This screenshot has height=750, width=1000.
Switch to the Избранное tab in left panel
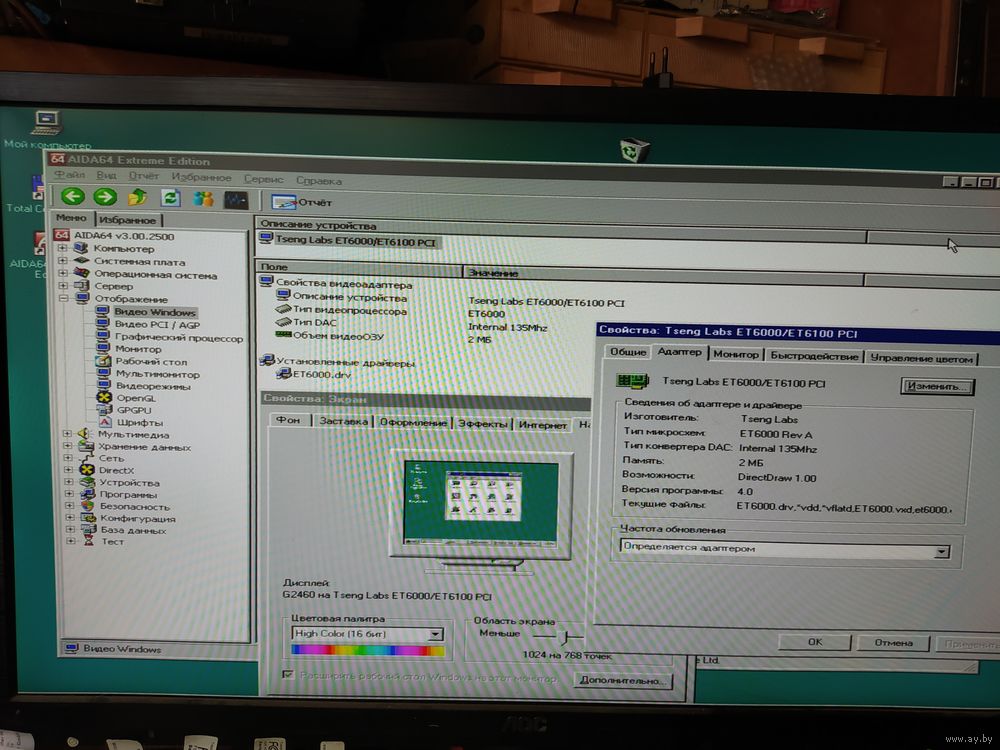pos(127,219)
